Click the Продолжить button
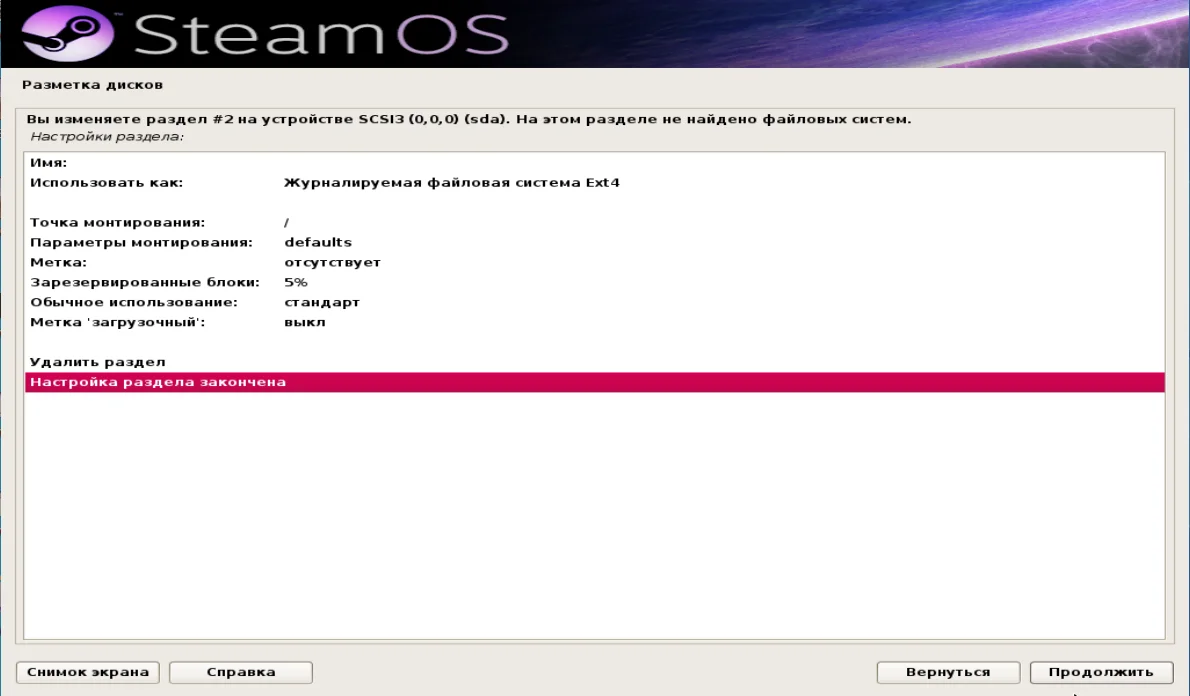Screen dimensions: 1190x696 [x=1101, y=672]
